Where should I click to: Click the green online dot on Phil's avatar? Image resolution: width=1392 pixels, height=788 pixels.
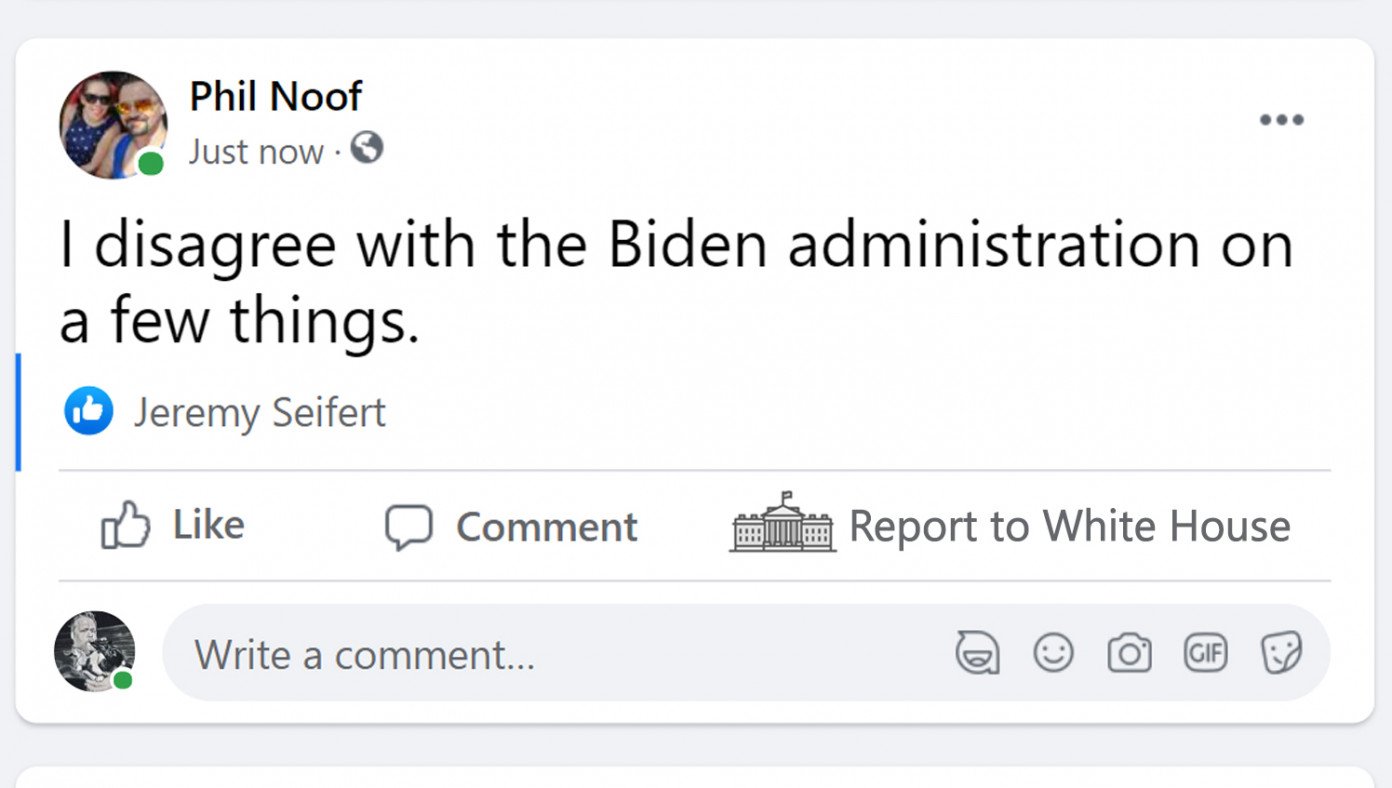[x=151, y=164]
